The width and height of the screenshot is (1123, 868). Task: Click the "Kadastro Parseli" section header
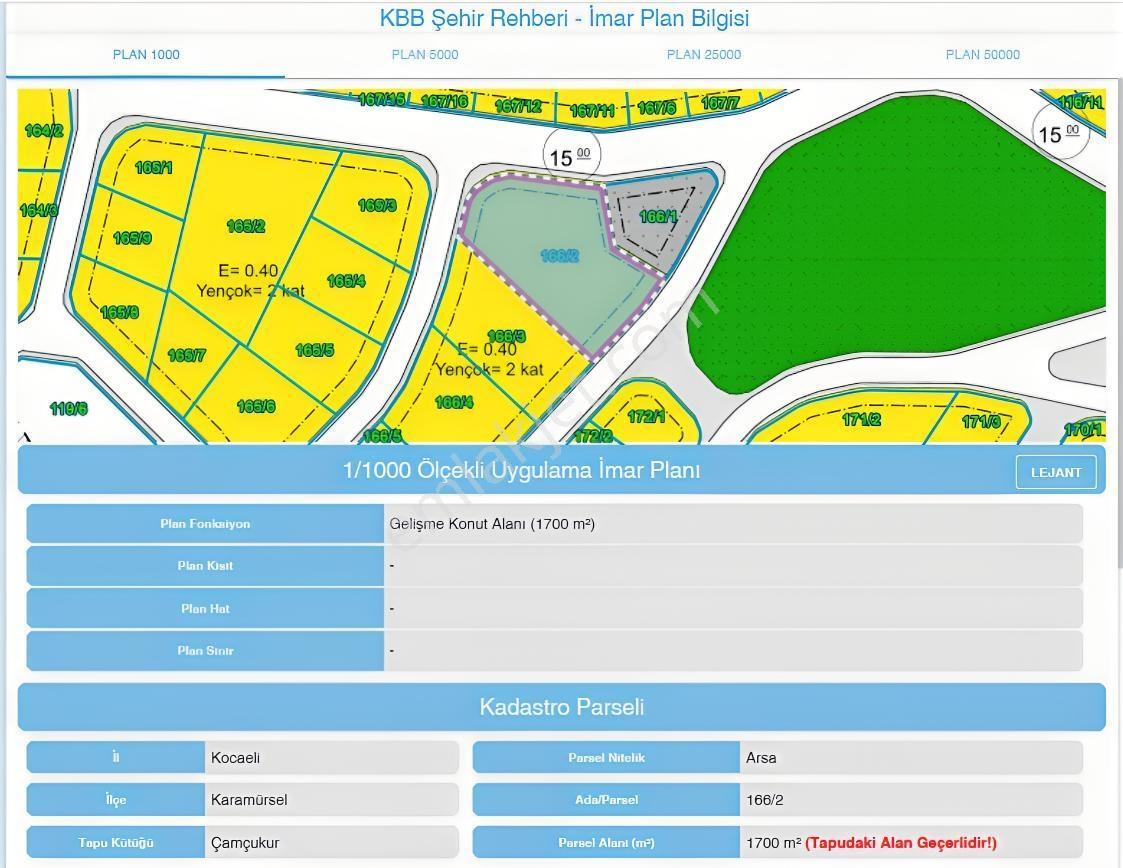tap(562, 707)
